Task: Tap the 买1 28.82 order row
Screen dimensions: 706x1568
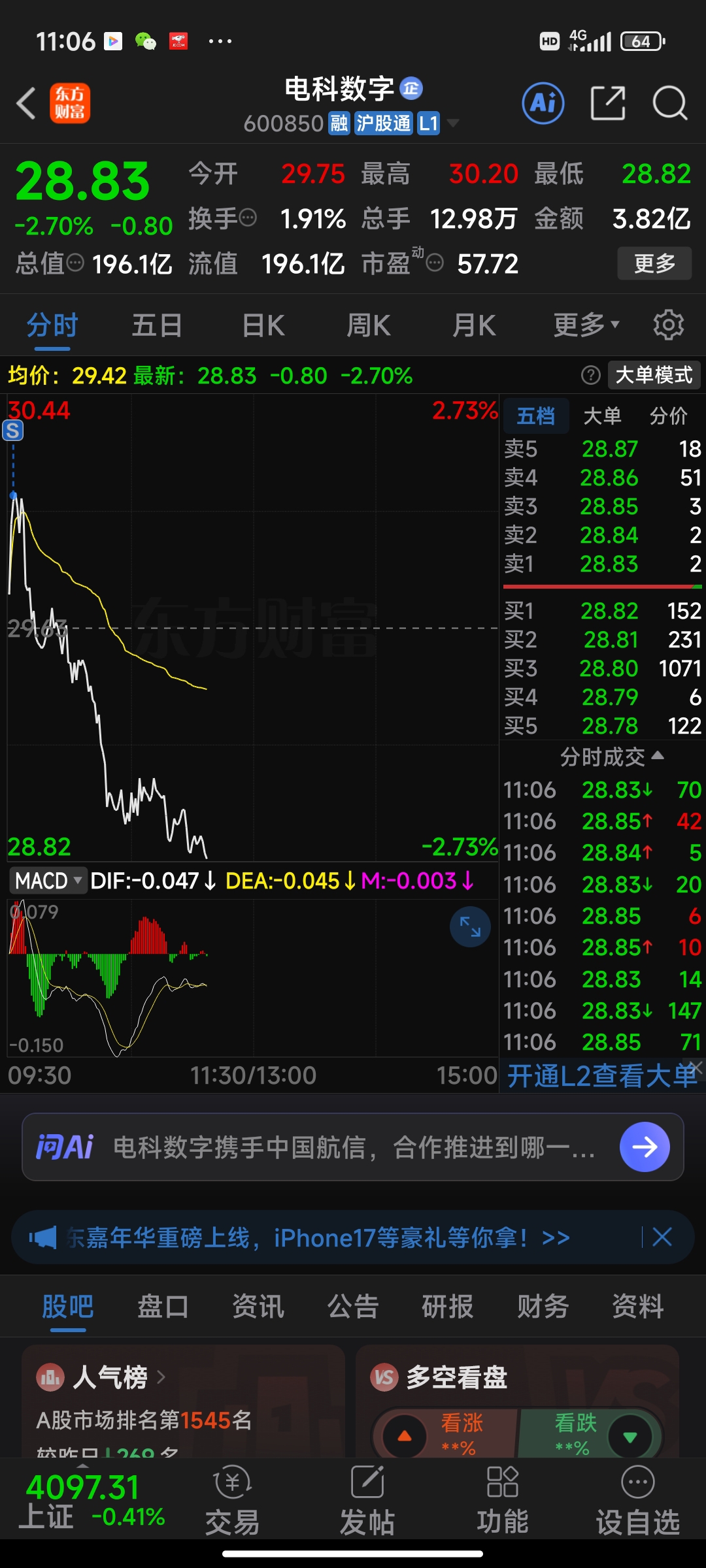Action: (x=603, y=611)
